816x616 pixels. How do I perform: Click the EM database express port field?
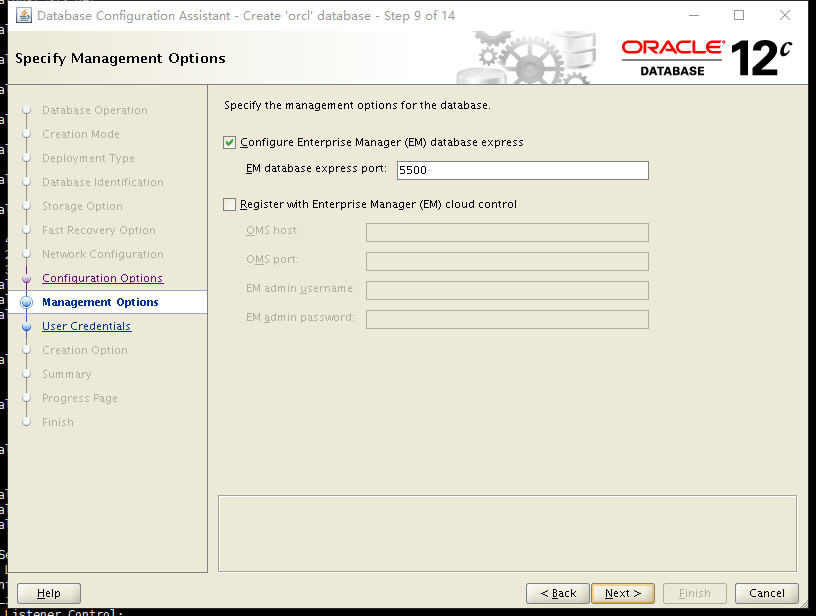coord(522,170)
